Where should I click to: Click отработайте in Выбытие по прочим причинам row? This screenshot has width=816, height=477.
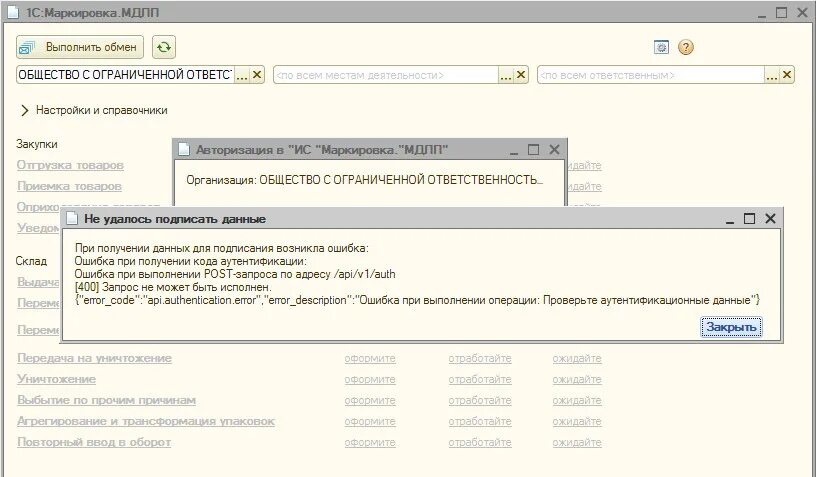point(480,401)
